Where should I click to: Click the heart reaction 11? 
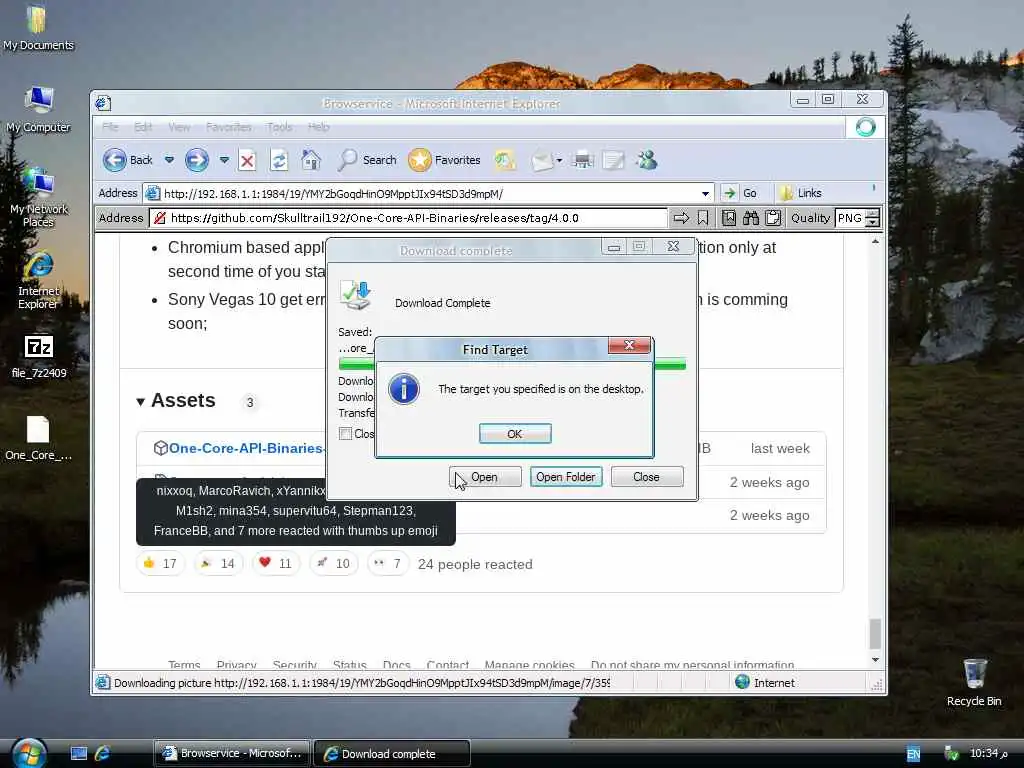coord(276,563)
